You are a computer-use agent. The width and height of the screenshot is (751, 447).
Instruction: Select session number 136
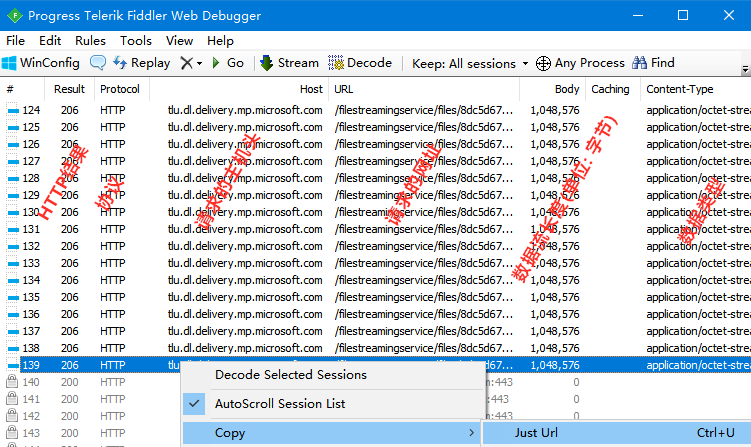click(x=31, y=314)
